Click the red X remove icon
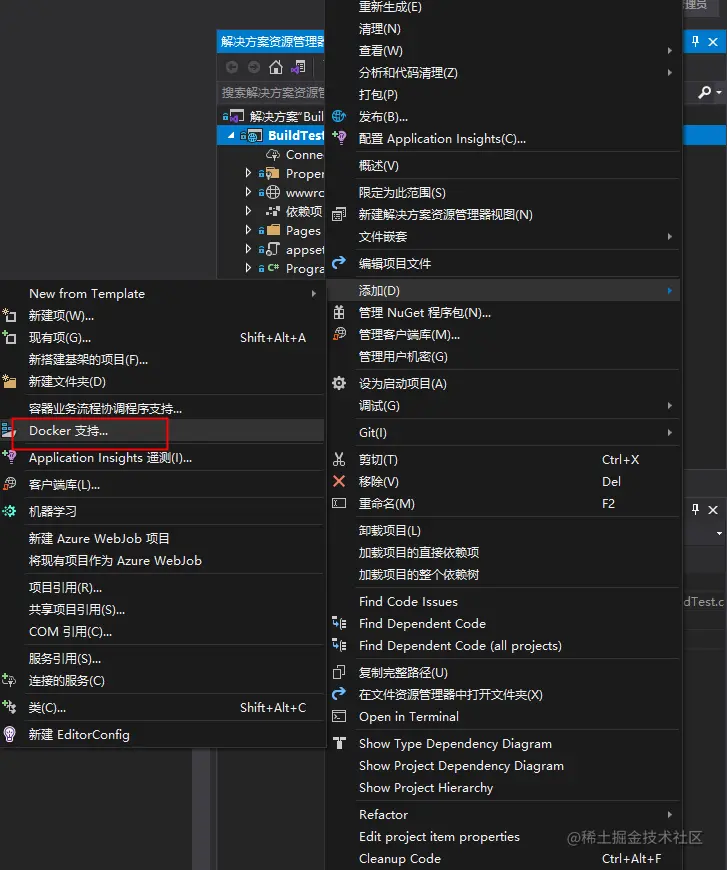The height and width of the screenshot is (870, 727). [x=339, y=481]
